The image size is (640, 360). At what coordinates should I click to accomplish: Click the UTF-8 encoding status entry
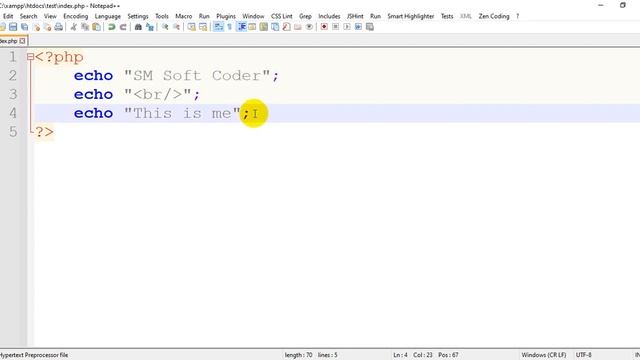tap(584, 355)
